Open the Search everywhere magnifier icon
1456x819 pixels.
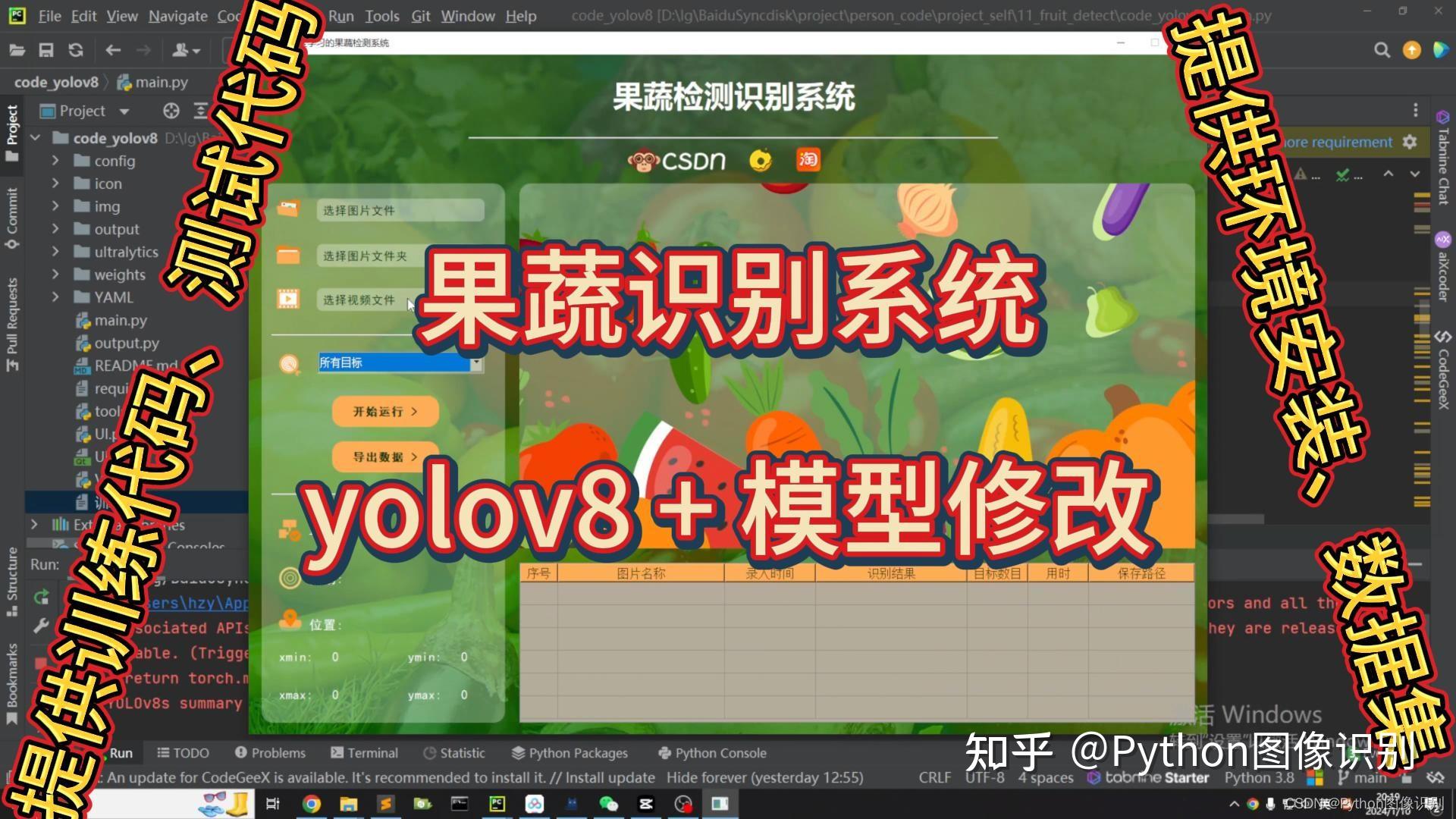click(x=1382, y=50)
